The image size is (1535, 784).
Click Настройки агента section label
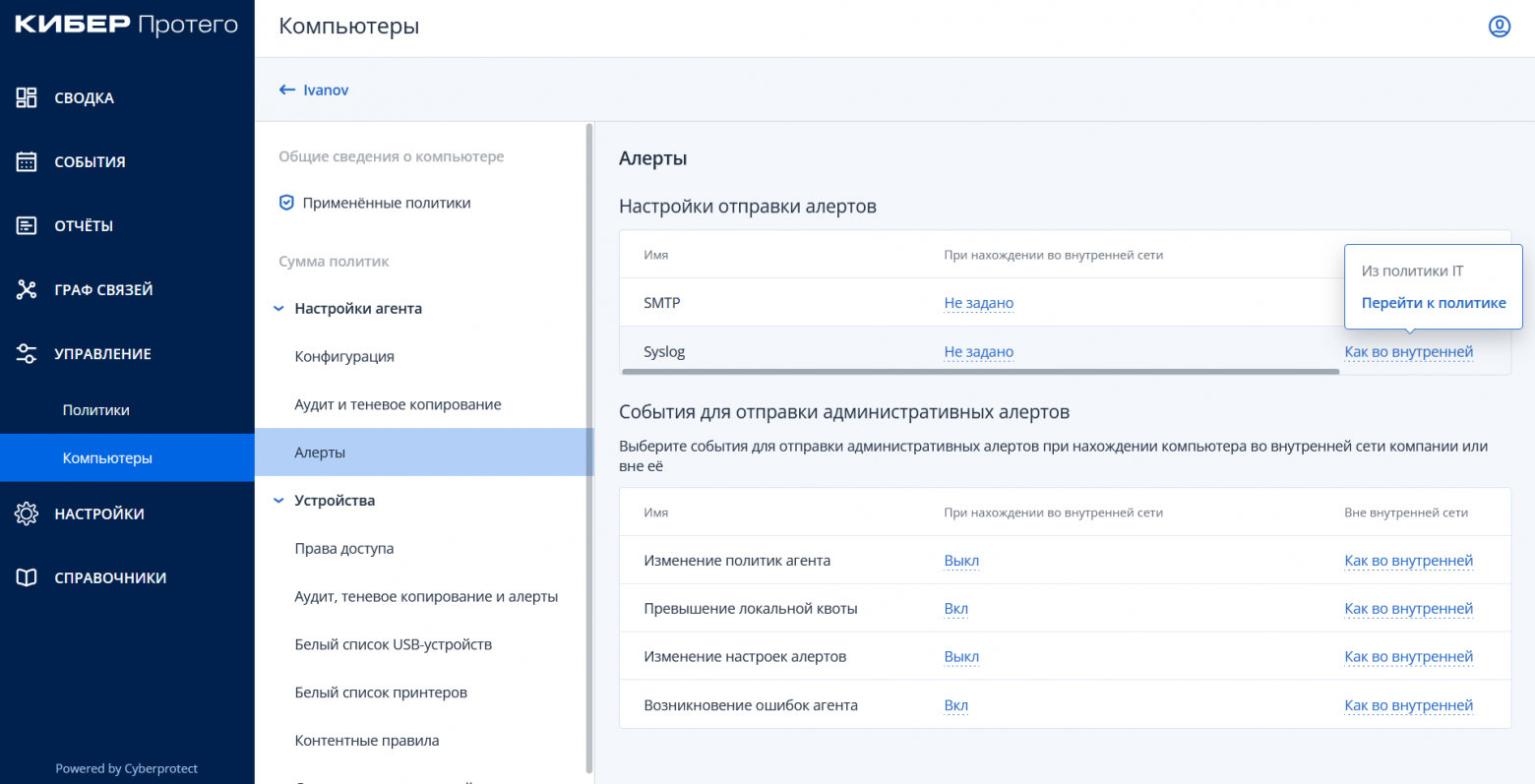pyautogui.click(x=358, y=309)
